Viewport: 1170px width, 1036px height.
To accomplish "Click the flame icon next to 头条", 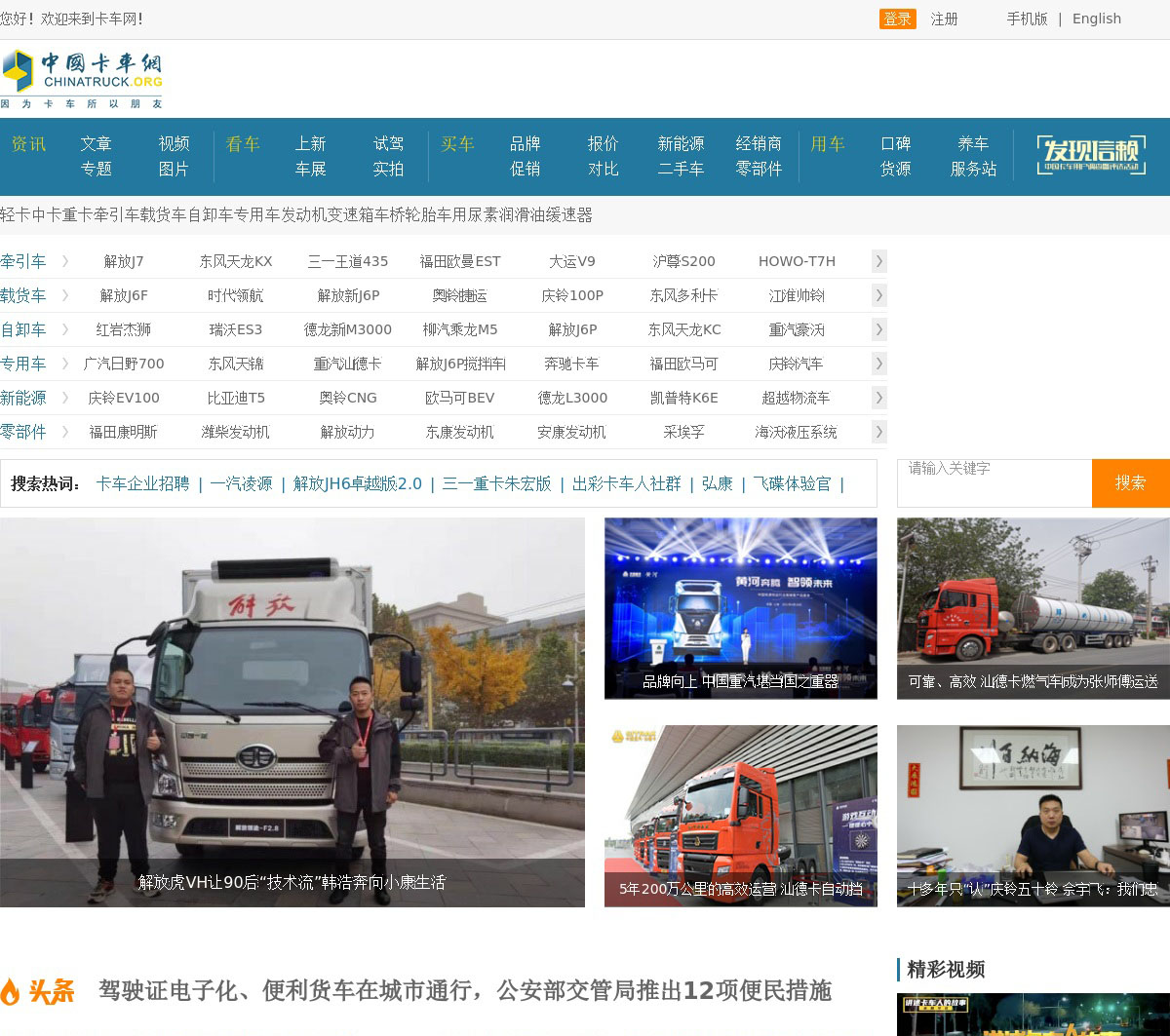I will 11,991.
